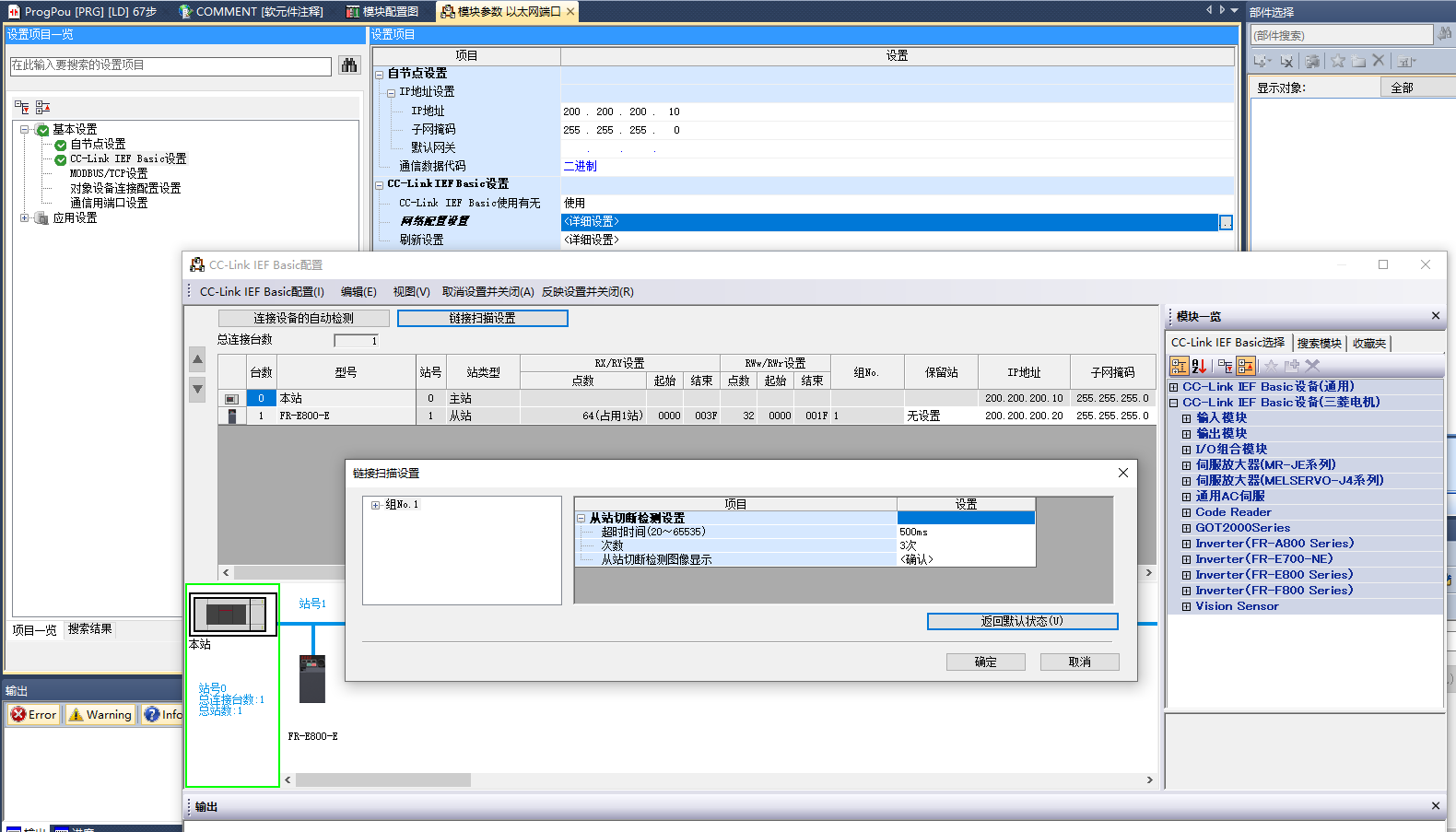Click the ellipsis button on 网络配置设置 row

(x=1226, y=222)
